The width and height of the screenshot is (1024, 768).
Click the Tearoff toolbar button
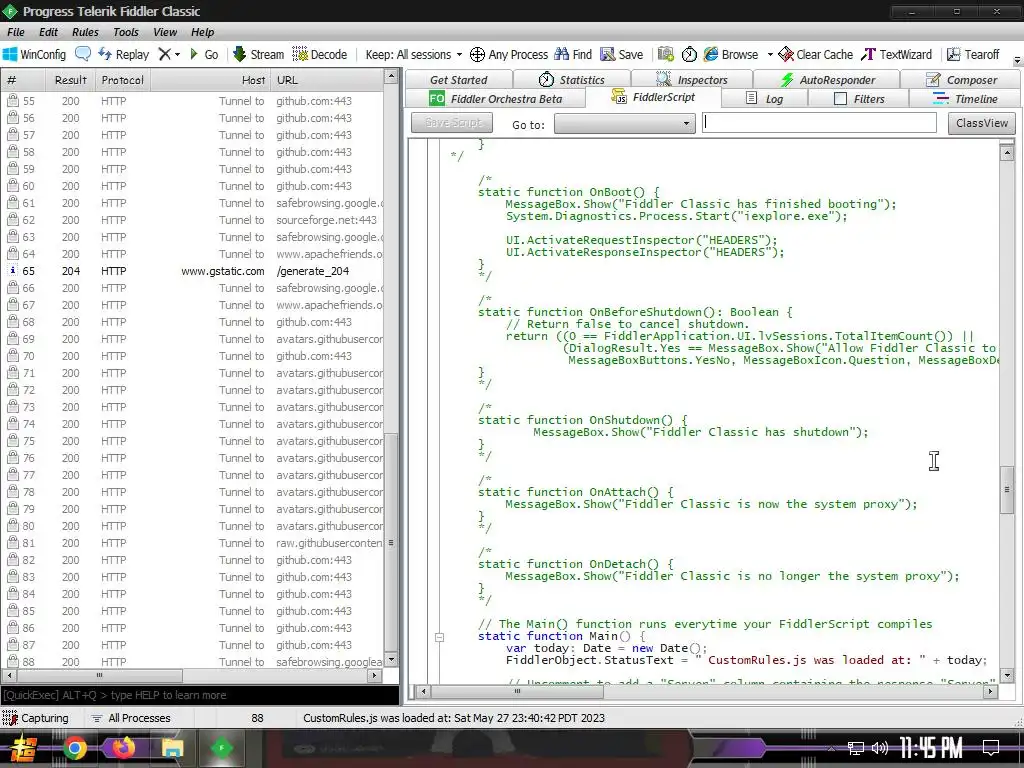click(973, 54)
